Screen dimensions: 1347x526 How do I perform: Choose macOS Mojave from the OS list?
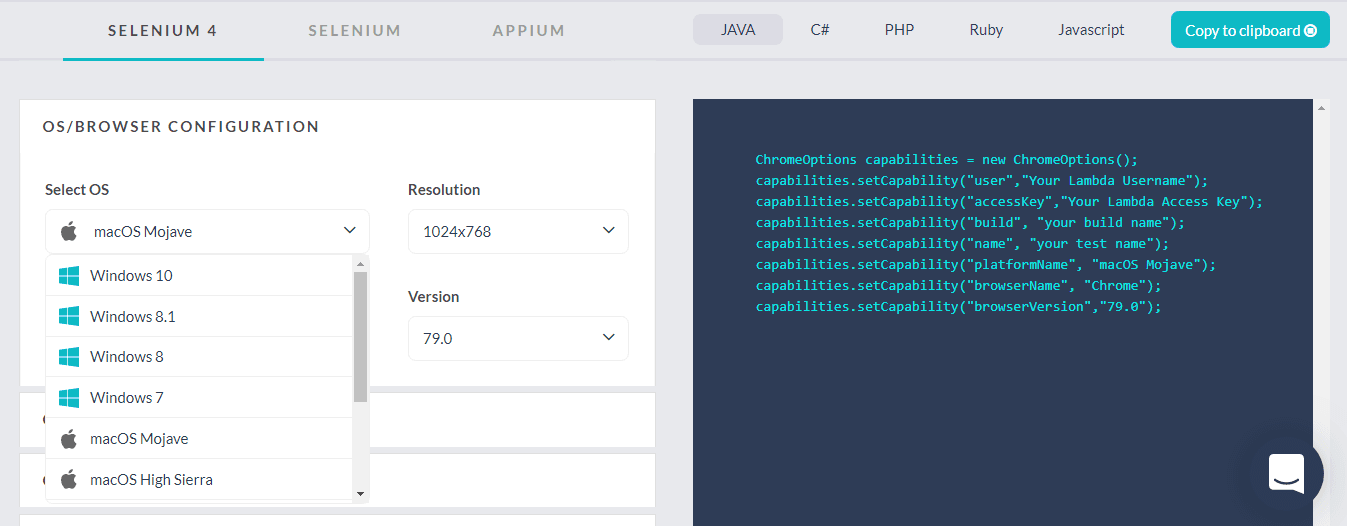pos(199,438)
